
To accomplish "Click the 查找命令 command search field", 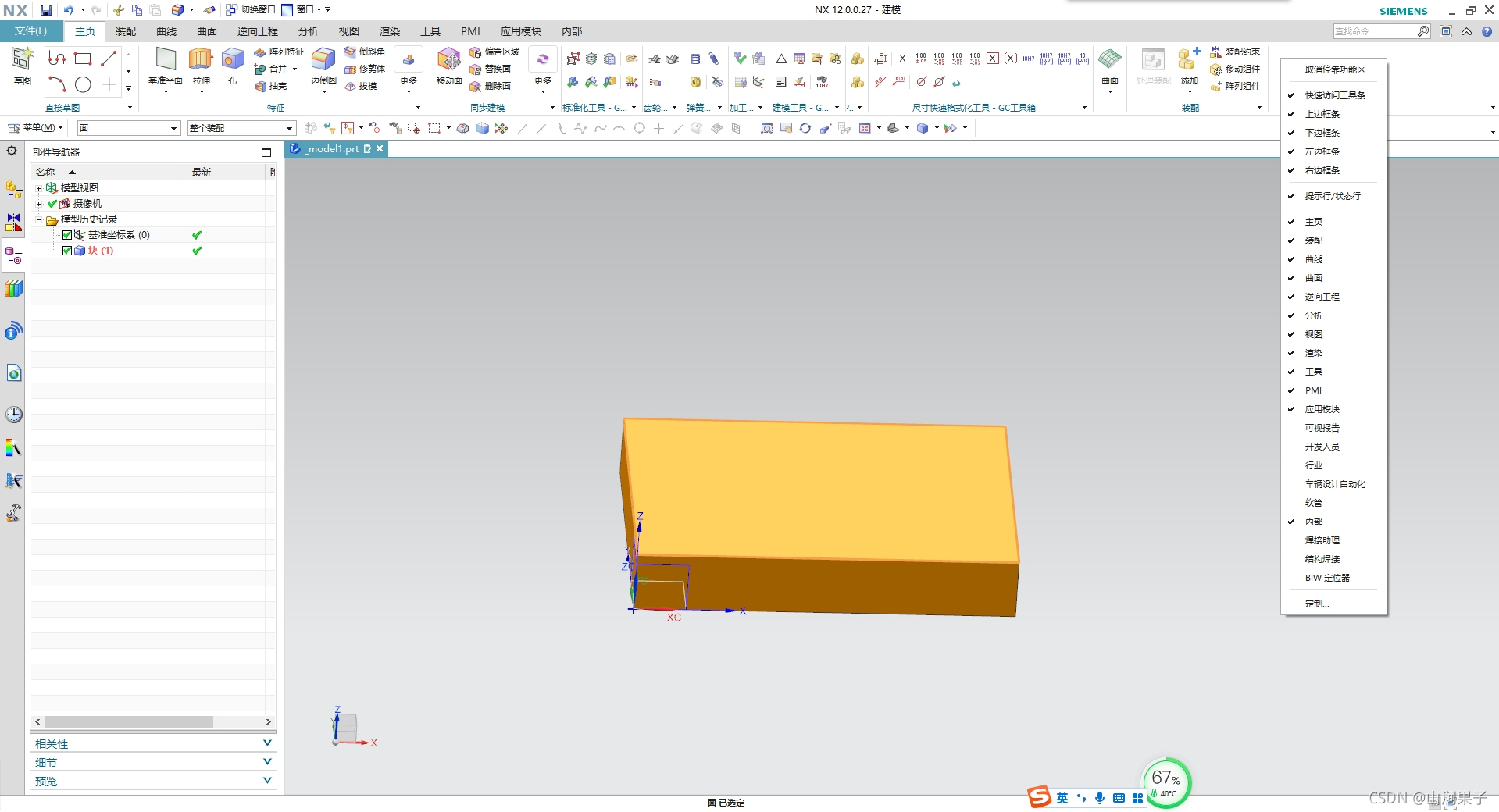I will tap(1375, 31).
